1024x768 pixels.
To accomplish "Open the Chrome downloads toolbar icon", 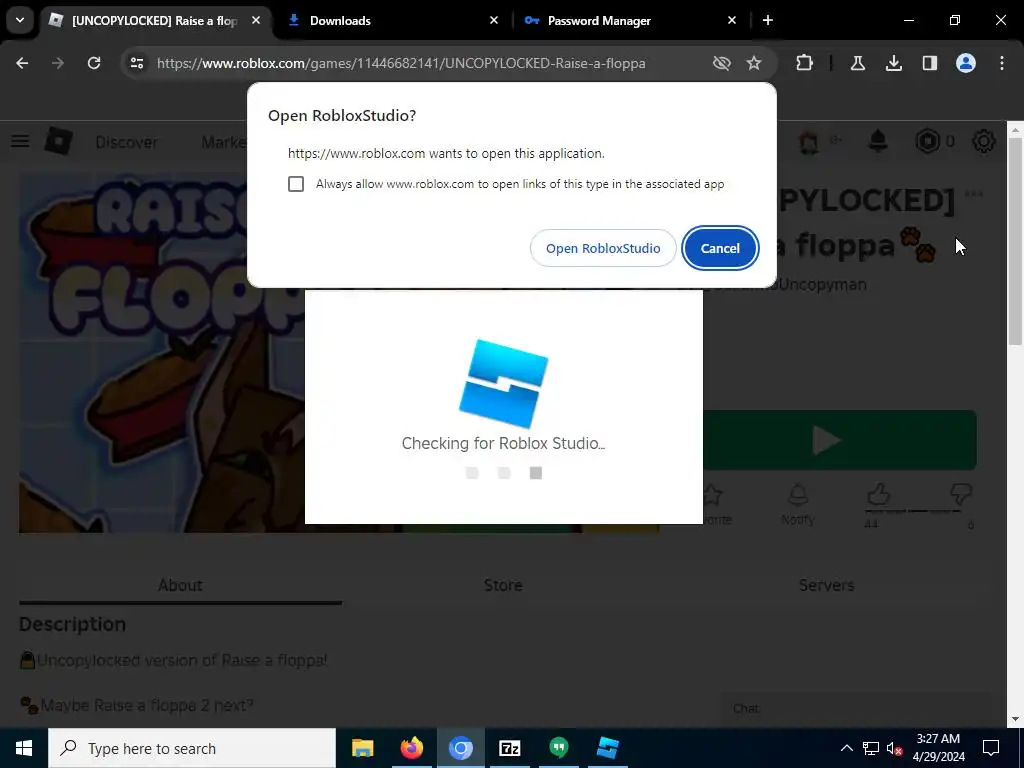I will (893, 63).
